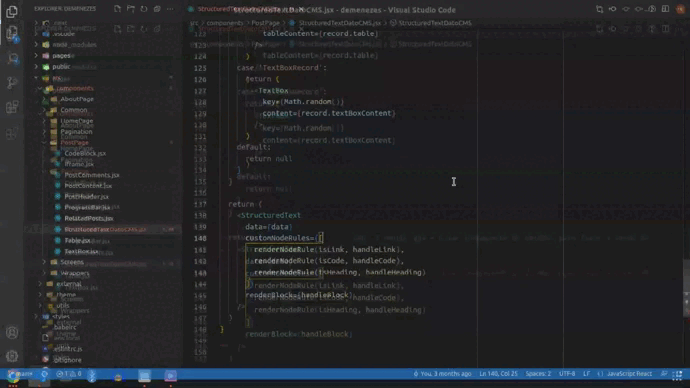The image size is (690, 388).
Task: Click git blame 'You, 3 months ago'
Action: coord(442,373)
